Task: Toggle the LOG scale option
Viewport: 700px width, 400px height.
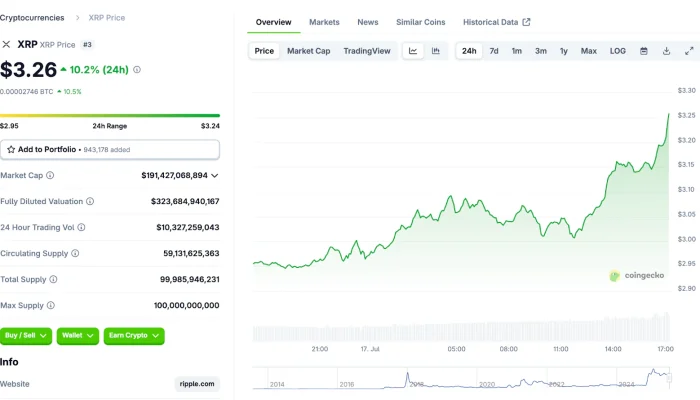Action: (x=618, y=51)
